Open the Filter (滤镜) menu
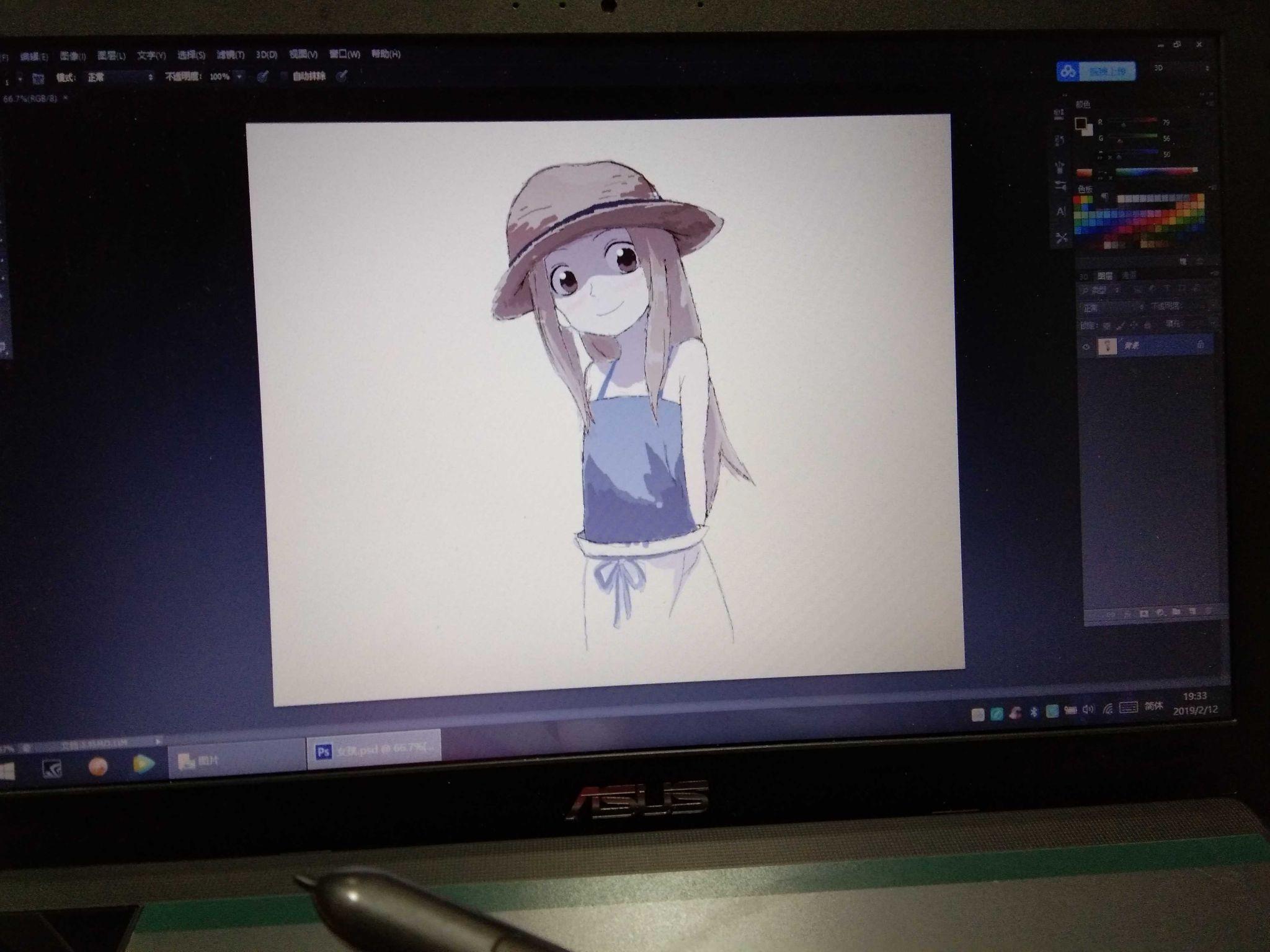The height and width of the screenshot is (952, 1270). pos(230,55)
